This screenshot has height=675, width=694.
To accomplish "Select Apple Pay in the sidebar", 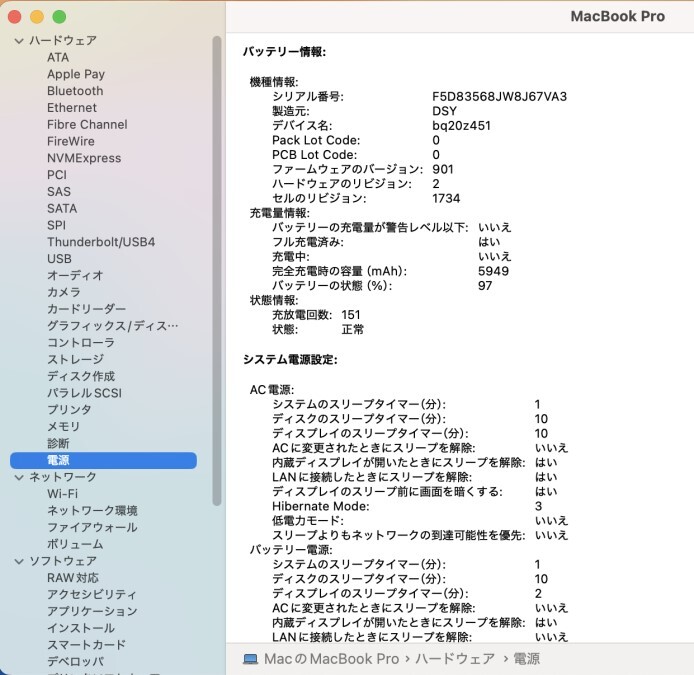I will 76,74.
